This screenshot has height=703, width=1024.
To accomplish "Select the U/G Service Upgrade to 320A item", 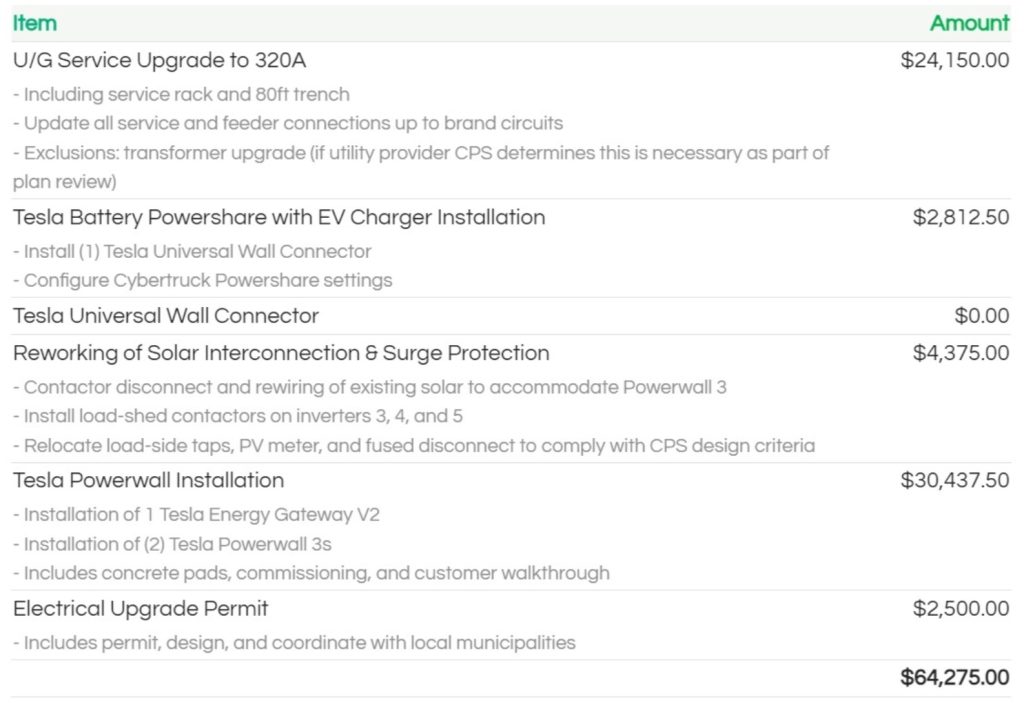I will click(159, 60).
